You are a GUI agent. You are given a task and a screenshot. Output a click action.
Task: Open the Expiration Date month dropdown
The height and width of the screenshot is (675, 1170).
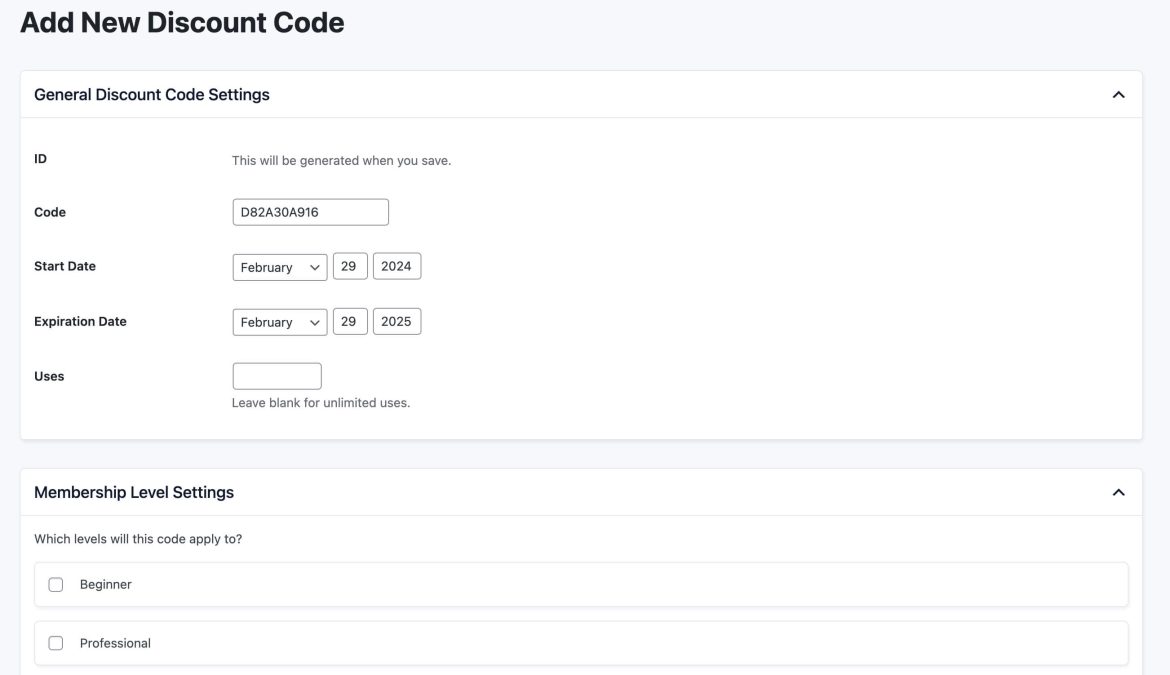[280, 320]
